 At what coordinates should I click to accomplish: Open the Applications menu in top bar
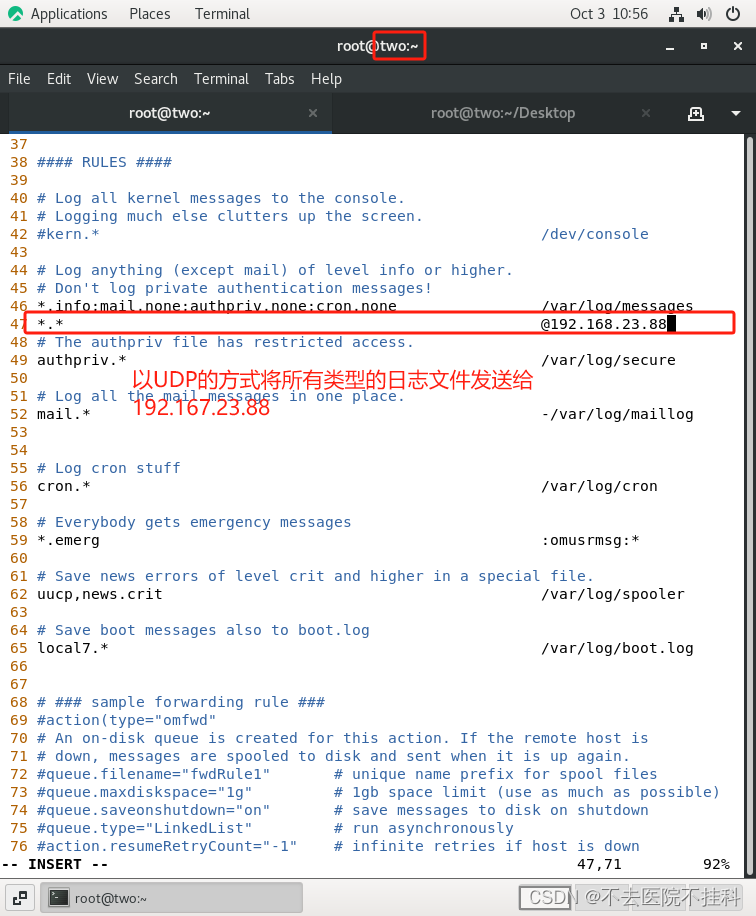pyautogui.click(x=69, y=14)
